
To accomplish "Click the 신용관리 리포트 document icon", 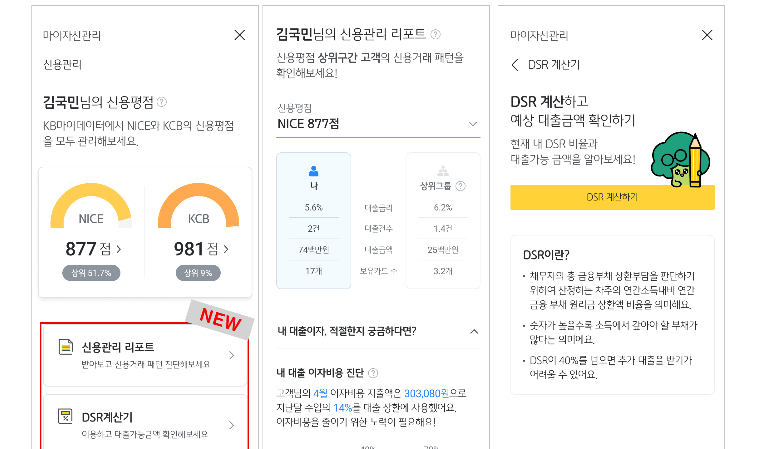I will coord(65,347).
